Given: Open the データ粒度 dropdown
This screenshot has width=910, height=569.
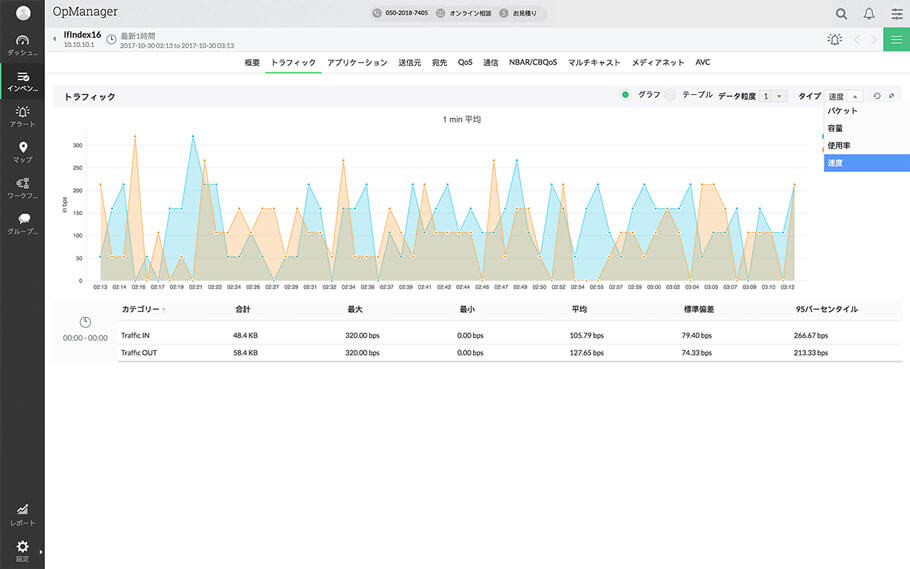Looking at the screenshot, I should tap(773, 96).
